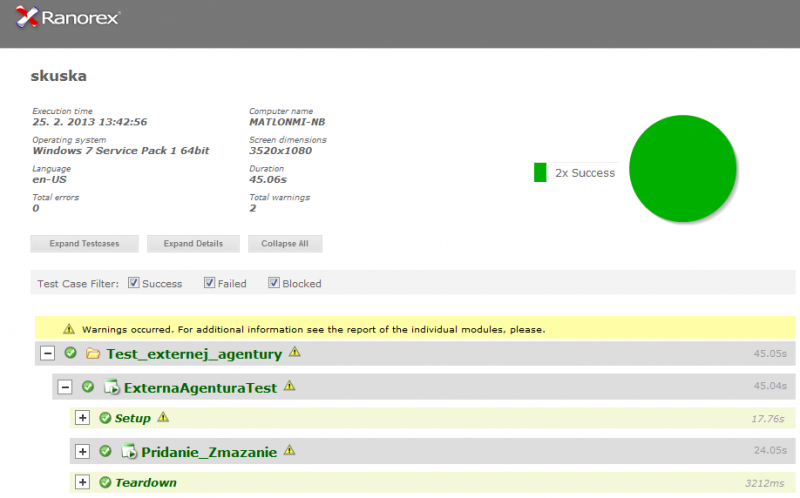Click the green check icon beside ExternaAgenturaTest
Screen dimensions: 800x498
[x=88, y=386]
